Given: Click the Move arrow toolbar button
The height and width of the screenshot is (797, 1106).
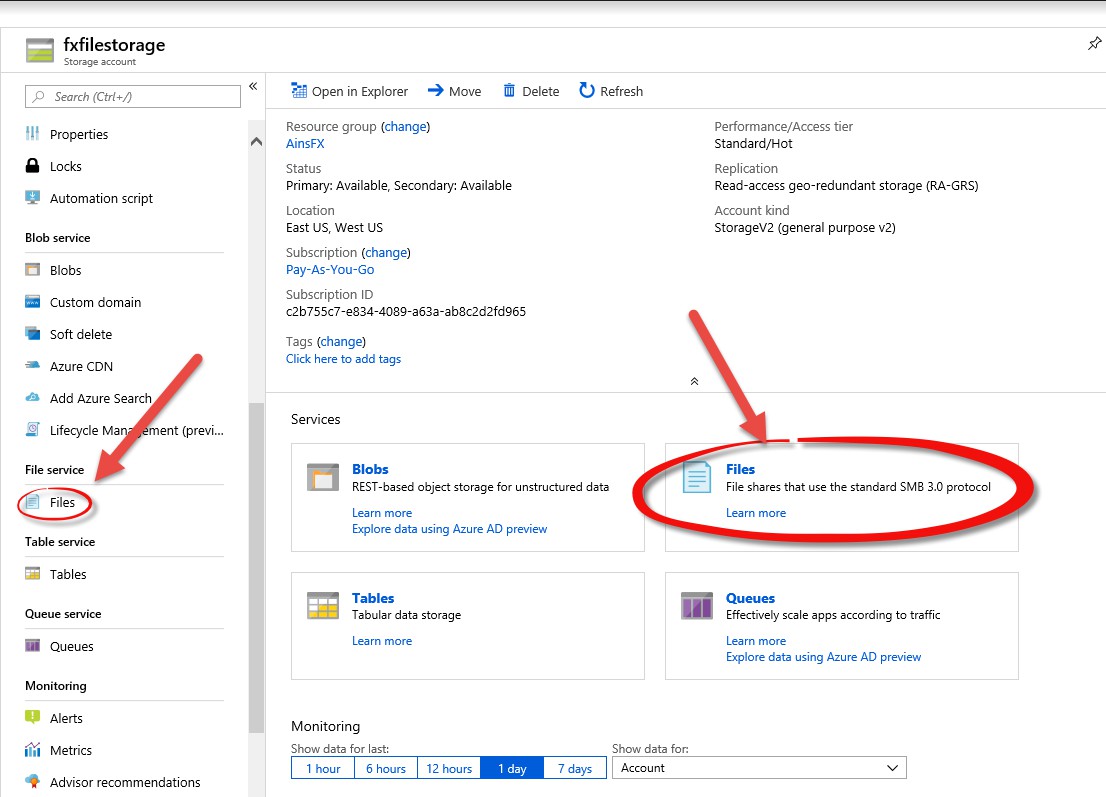Looking at the screenshot, I should click(455, 91).
